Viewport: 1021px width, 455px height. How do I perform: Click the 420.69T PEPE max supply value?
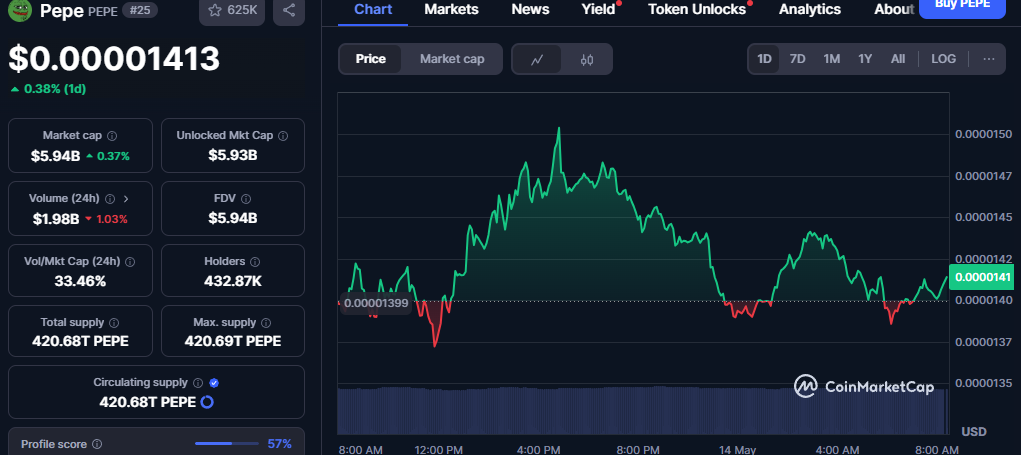click(232, 341)
